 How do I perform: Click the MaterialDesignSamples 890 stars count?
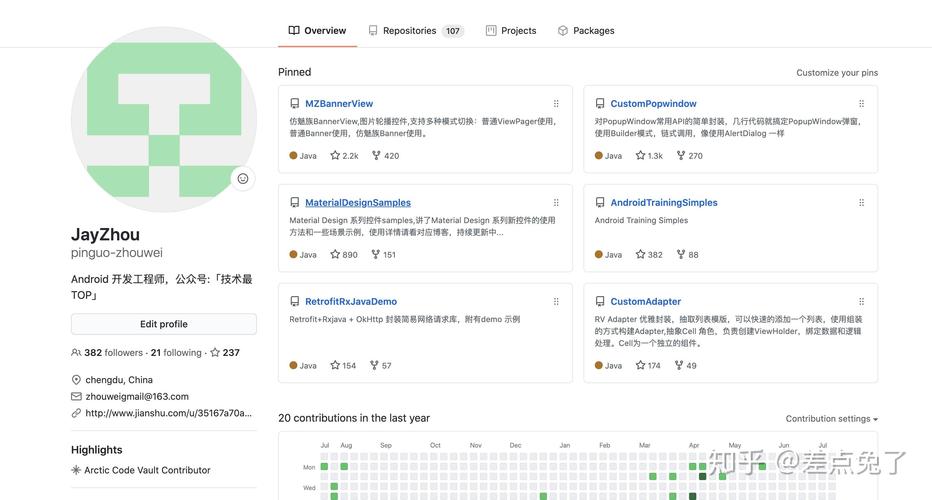[344, 254]
